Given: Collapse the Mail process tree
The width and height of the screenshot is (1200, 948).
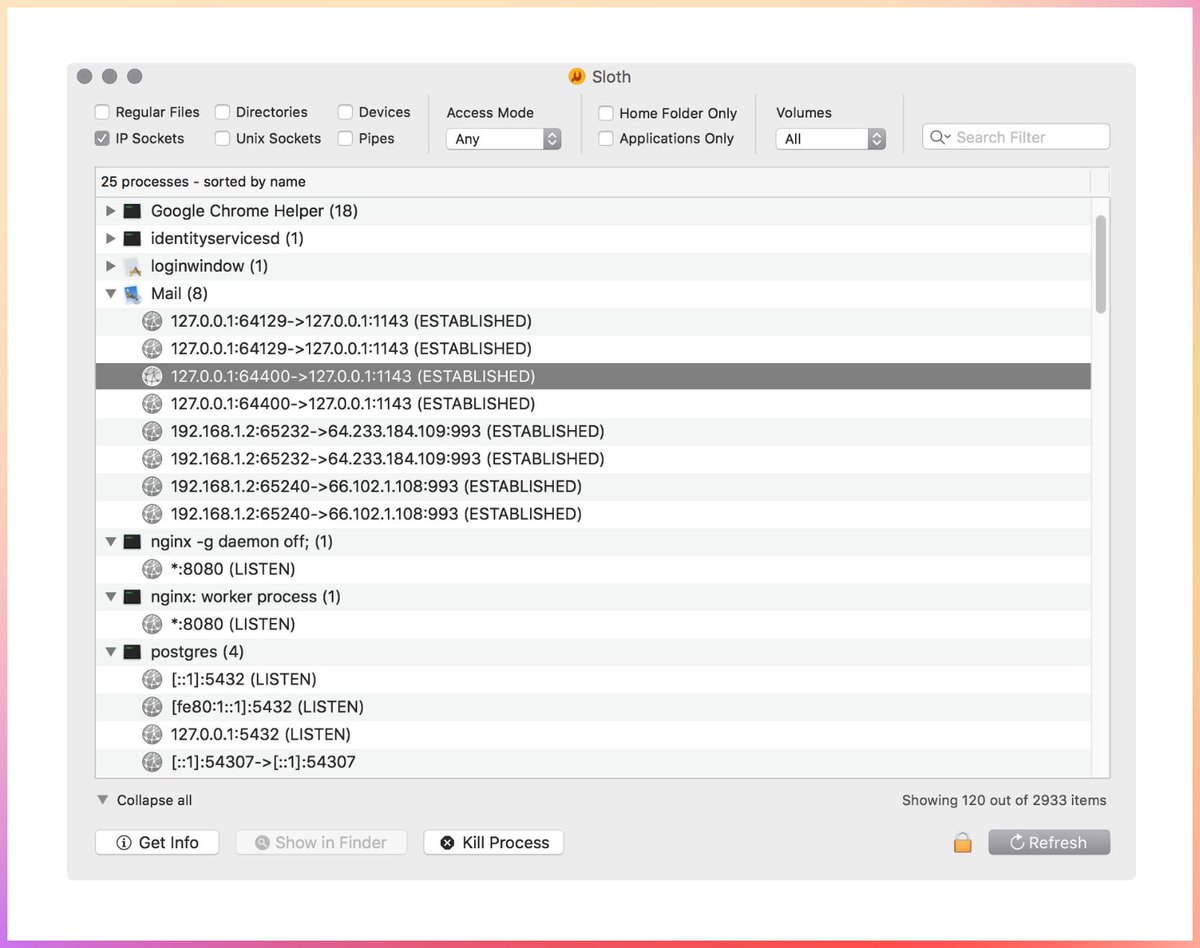Looking at the screenshot, I should 110,293.
